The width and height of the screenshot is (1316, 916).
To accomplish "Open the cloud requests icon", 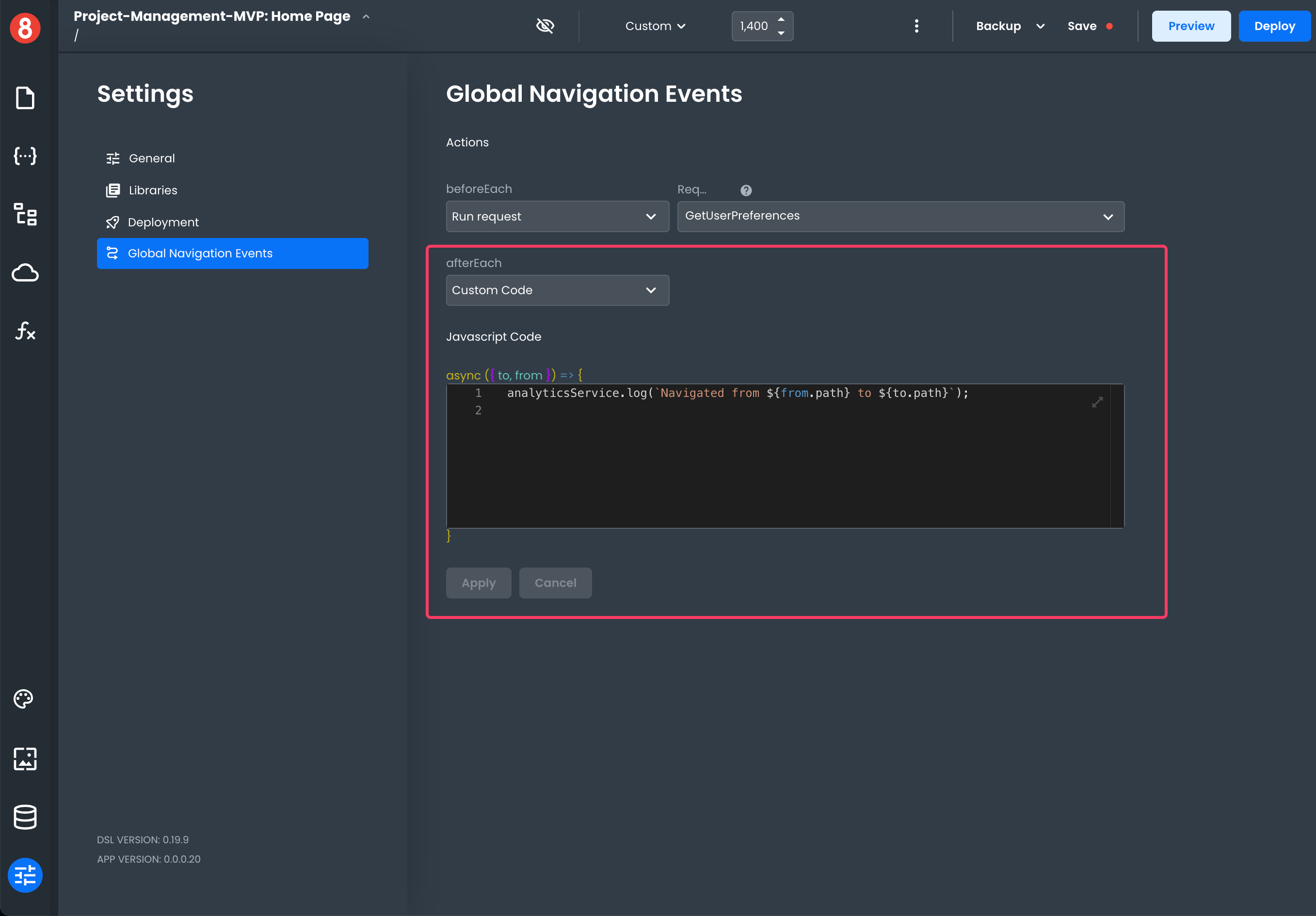I will [x=25, y=273].
